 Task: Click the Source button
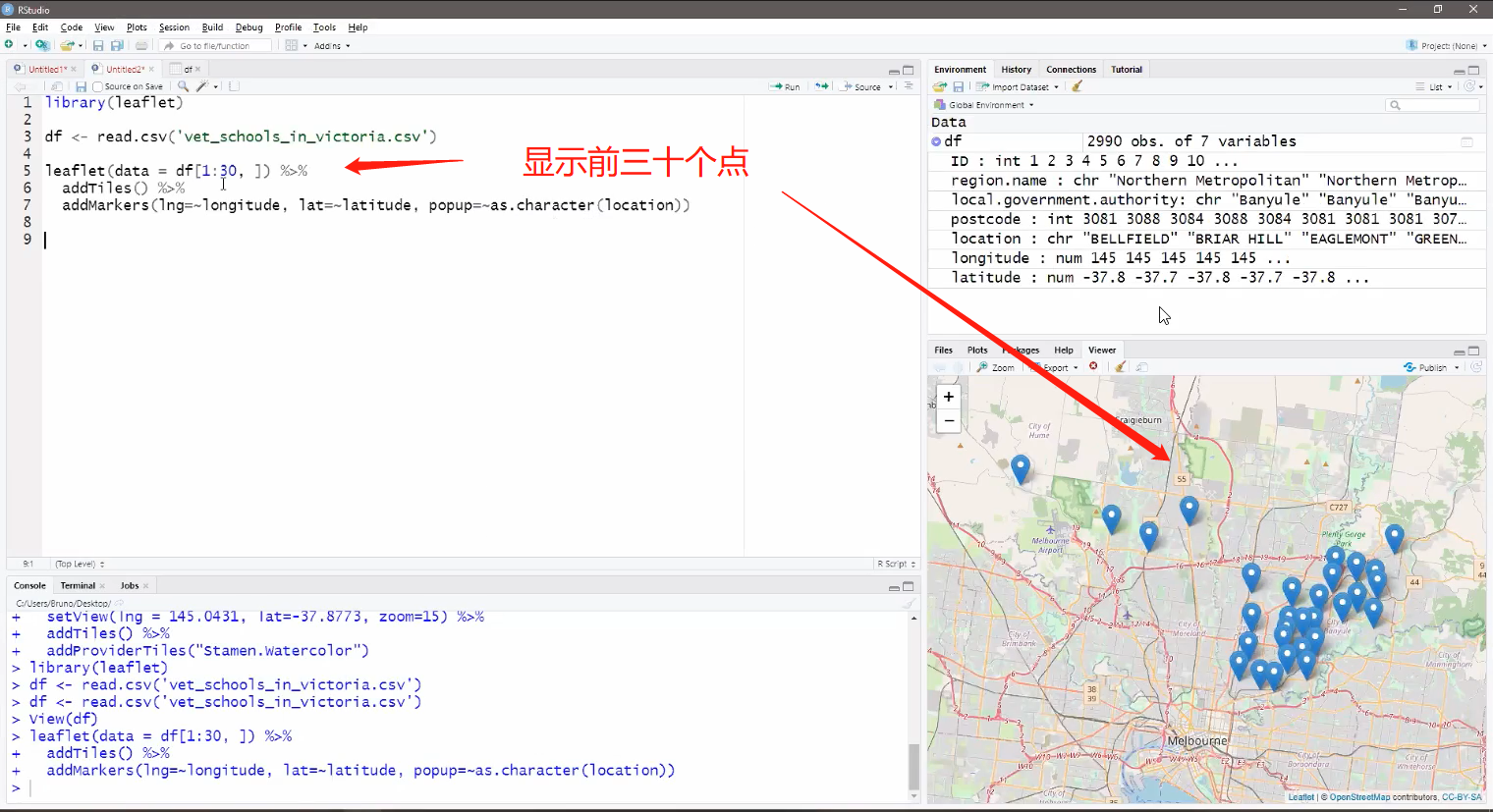click(861, 86)
